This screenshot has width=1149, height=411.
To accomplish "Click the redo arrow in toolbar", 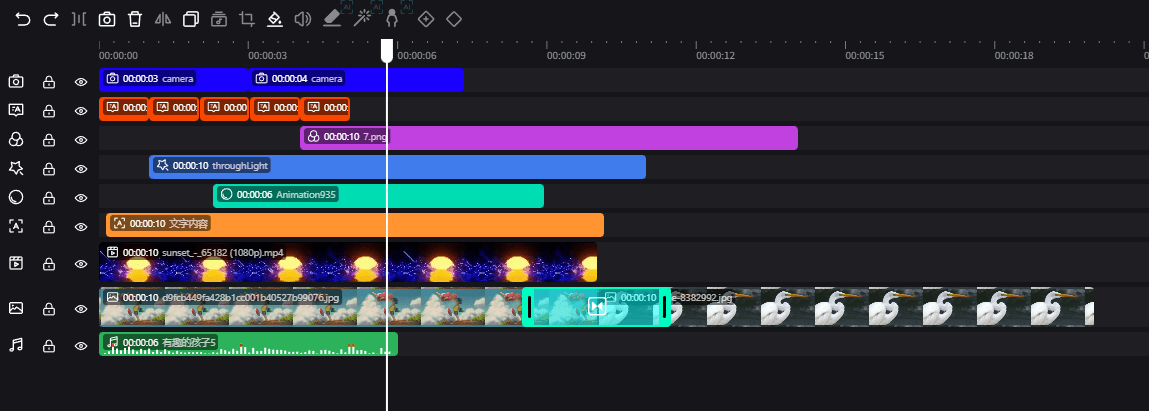I will point(51,19).
